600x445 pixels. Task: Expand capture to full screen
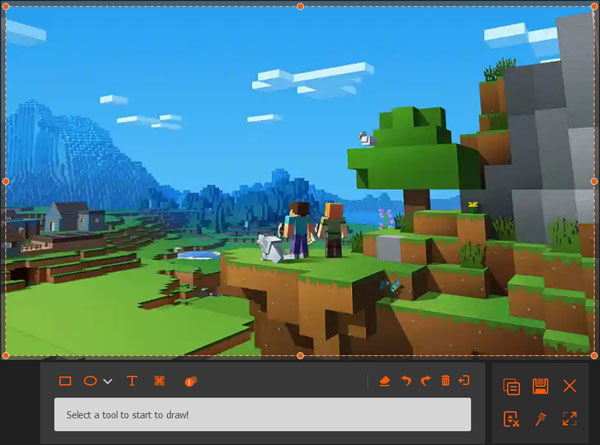tap(570, 419)
